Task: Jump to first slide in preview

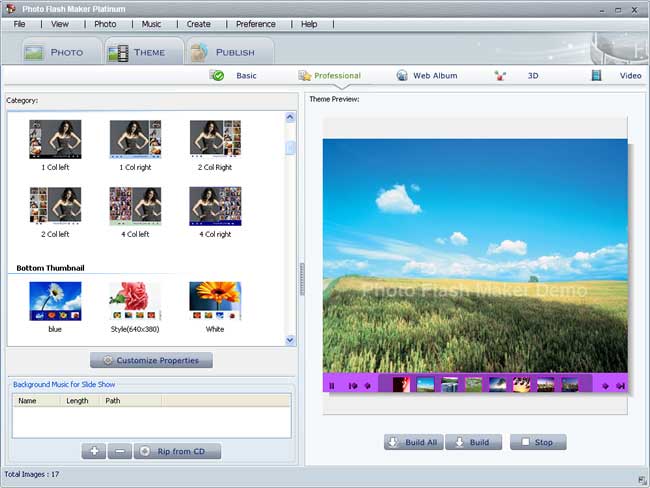Action: coord(352,386)
